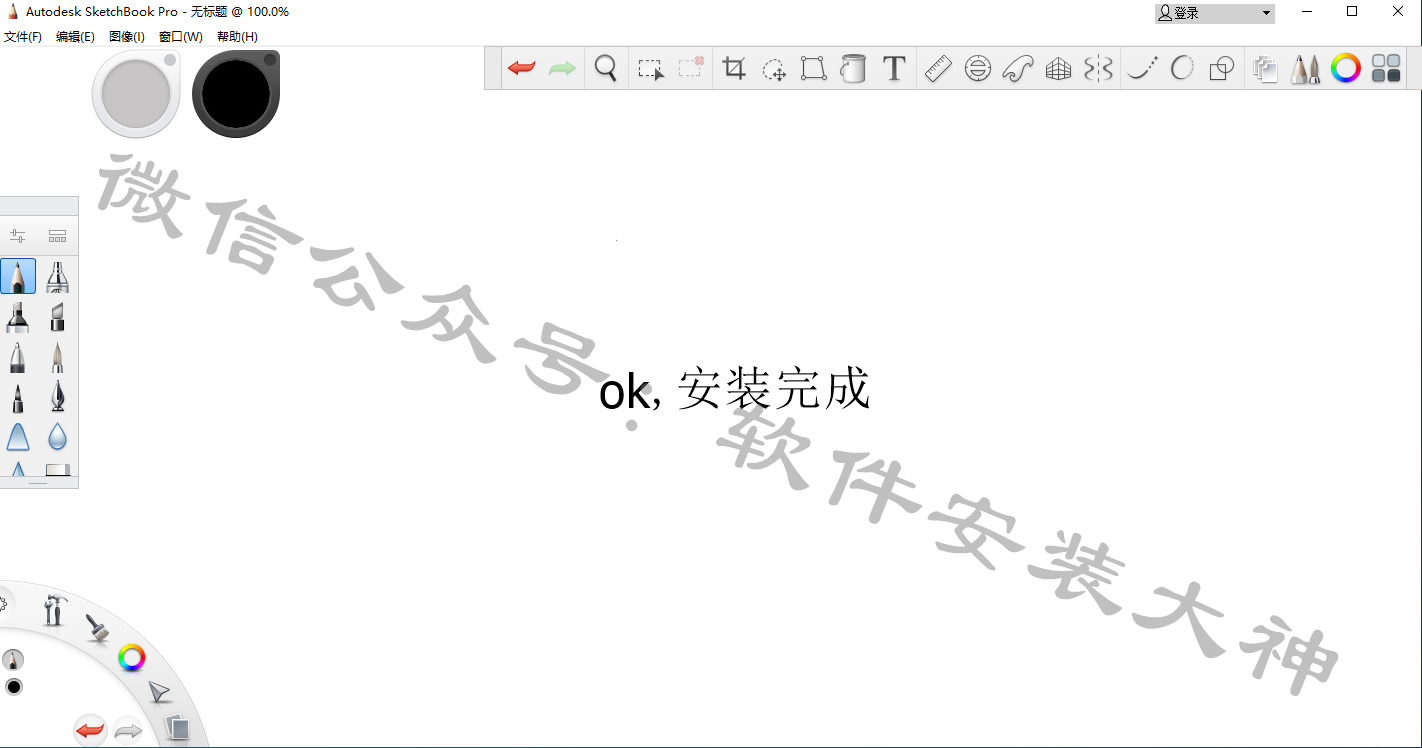Select the Felt Tip pen brush
This screenshot has width=1422, height=748.
tap(18, 397)
